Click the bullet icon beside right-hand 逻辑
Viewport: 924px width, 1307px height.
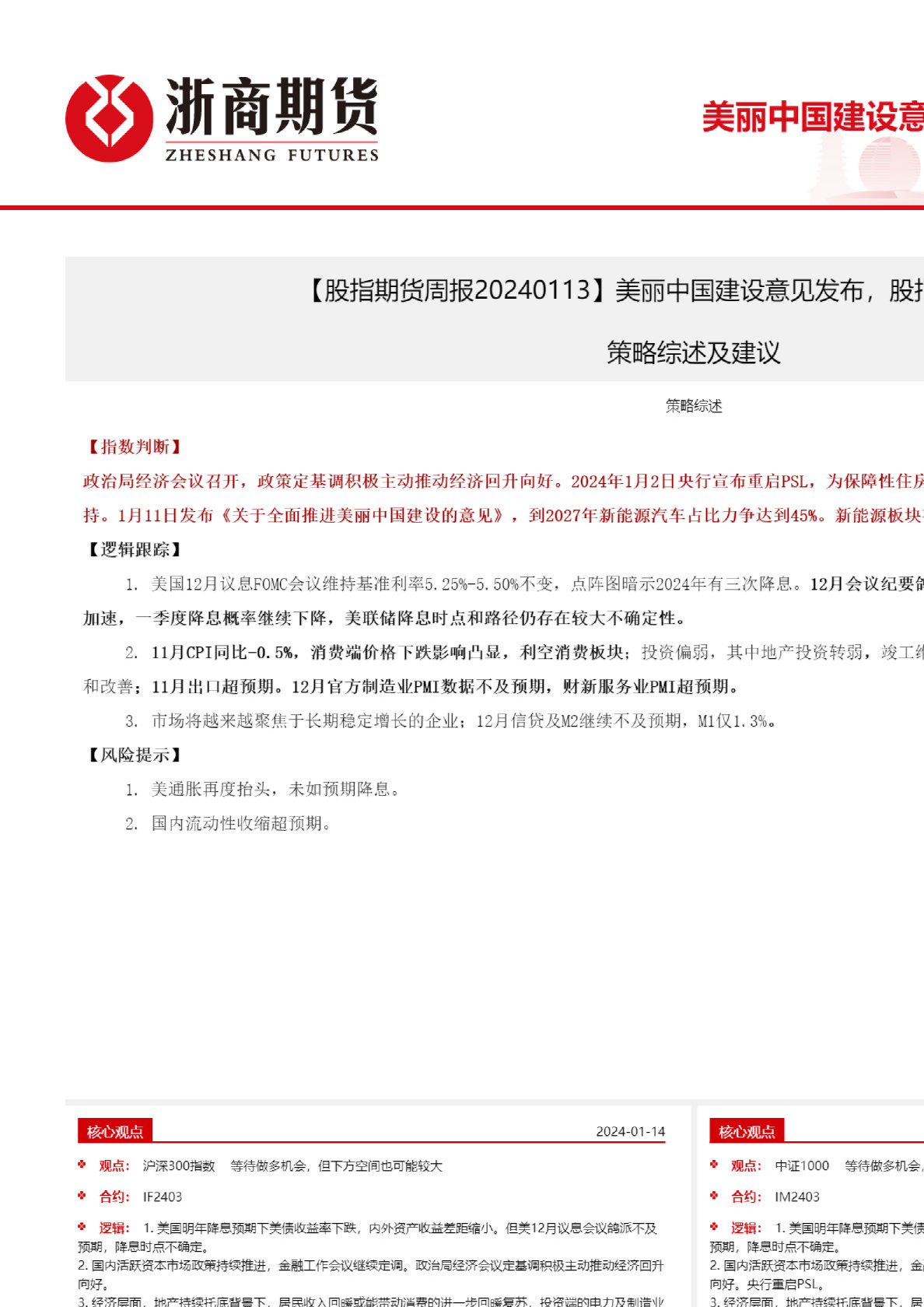pyautogui.click(x=714, y=1227)
